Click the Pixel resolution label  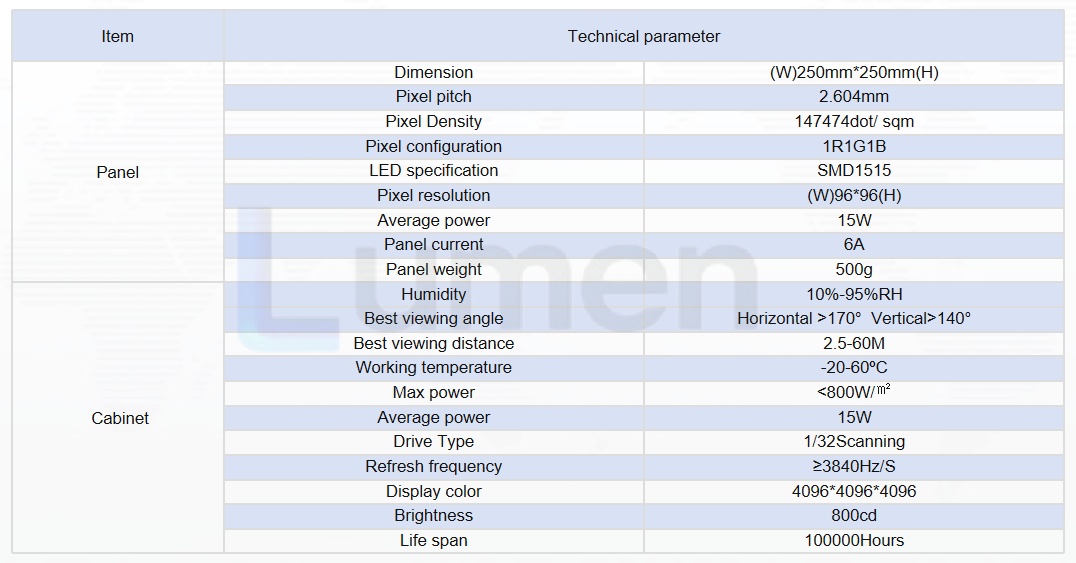click(x=434, y=195)
